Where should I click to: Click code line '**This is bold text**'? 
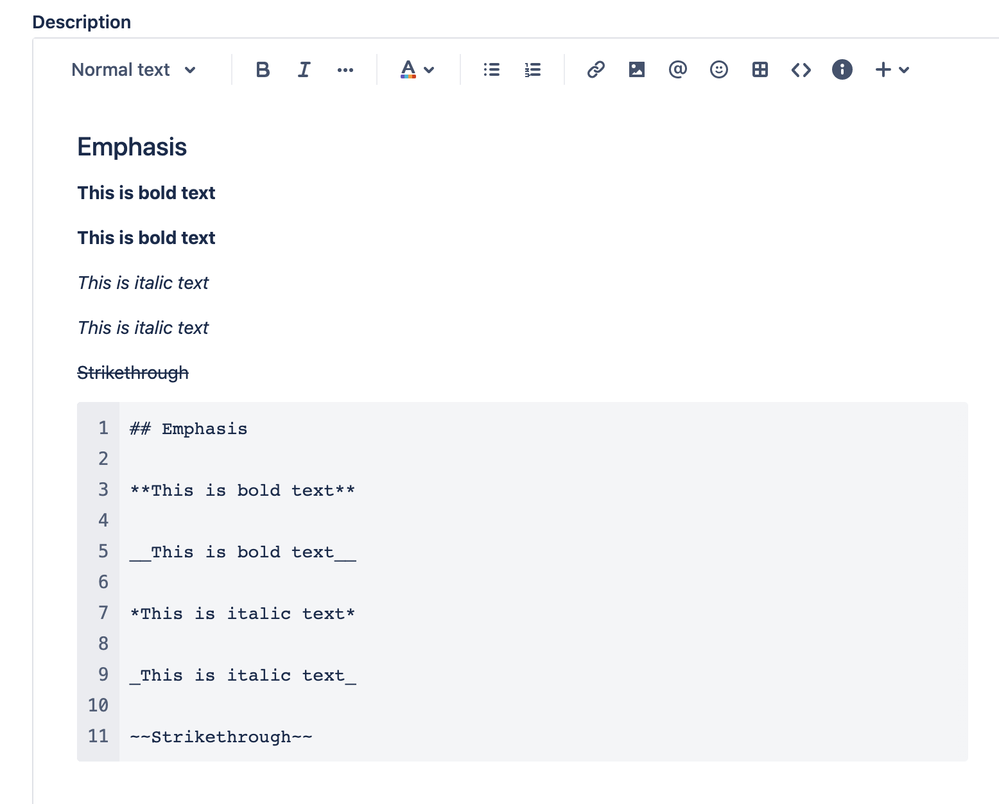click(242, 491)
